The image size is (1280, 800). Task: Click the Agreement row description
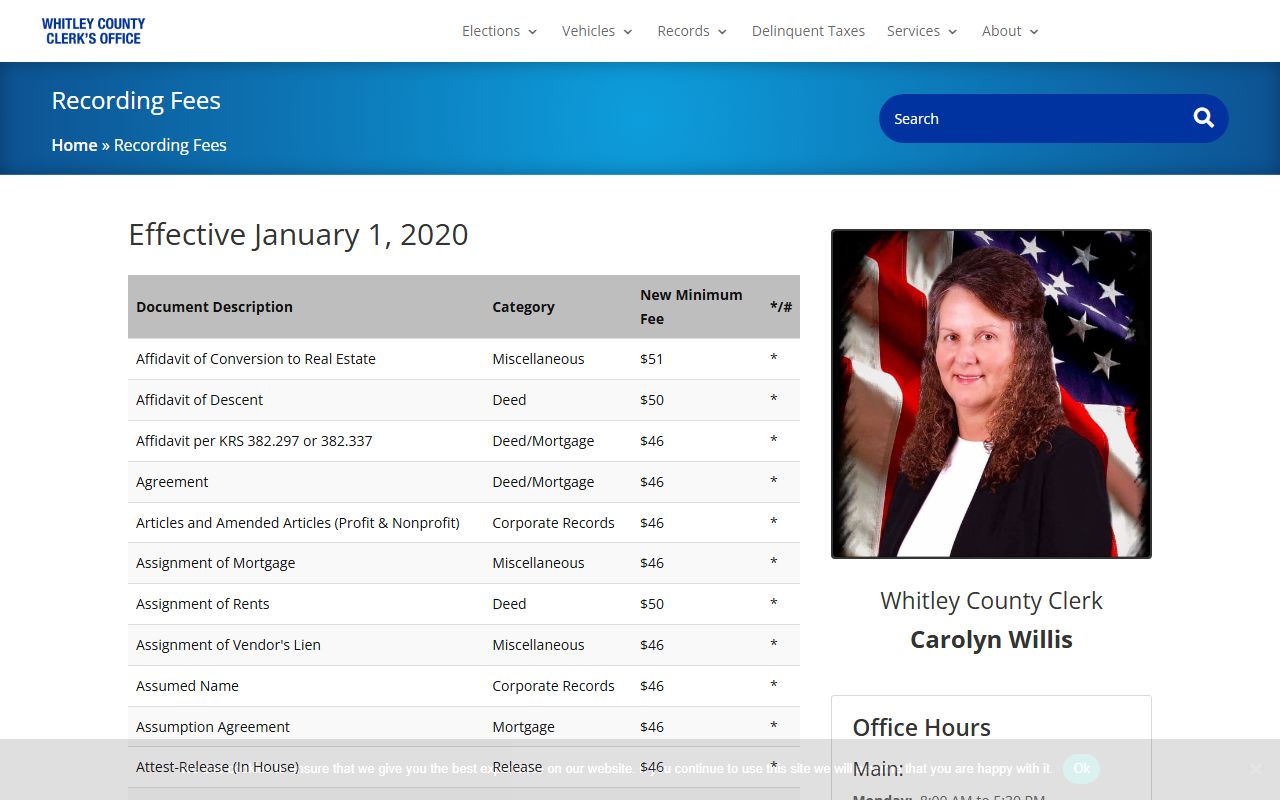172,482
